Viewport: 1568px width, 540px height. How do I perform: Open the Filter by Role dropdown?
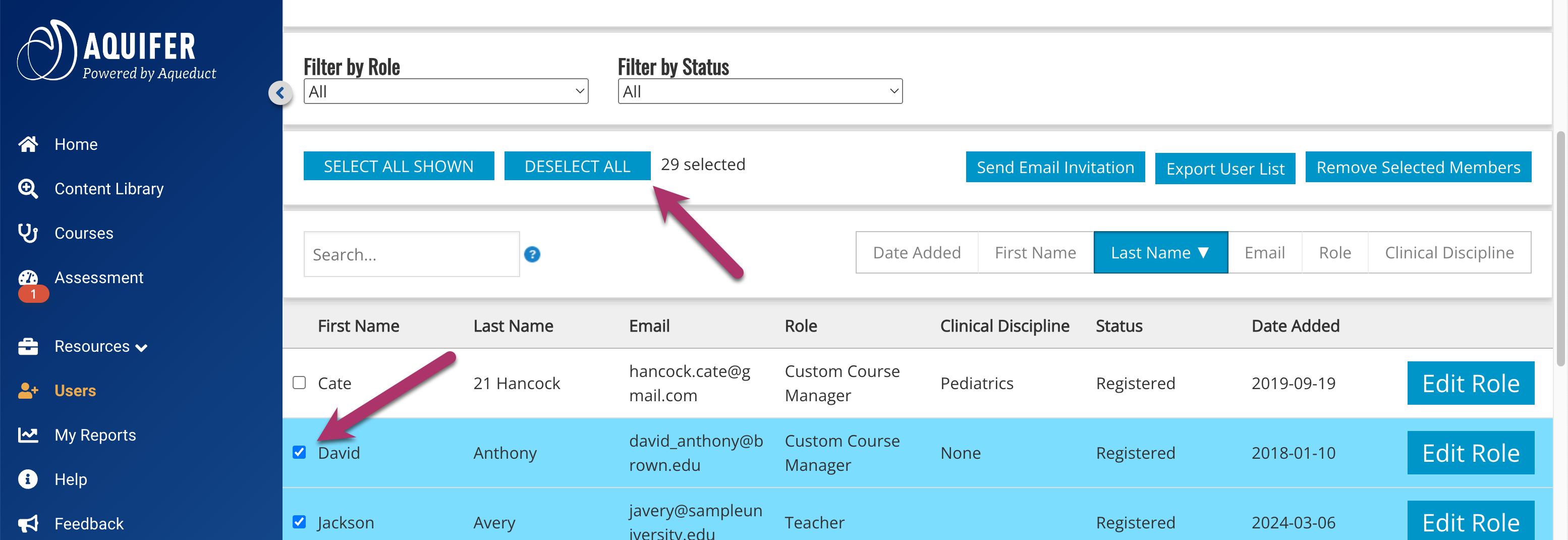click(x=445, y=91)
